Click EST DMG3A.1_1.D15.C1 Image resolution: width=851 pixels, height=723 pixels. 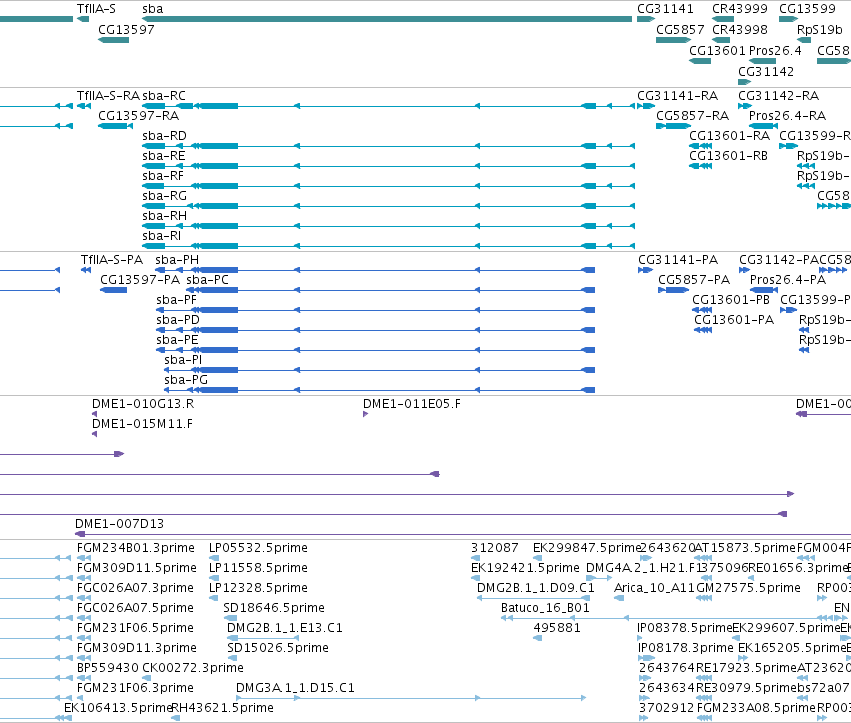tap(295, 688)
